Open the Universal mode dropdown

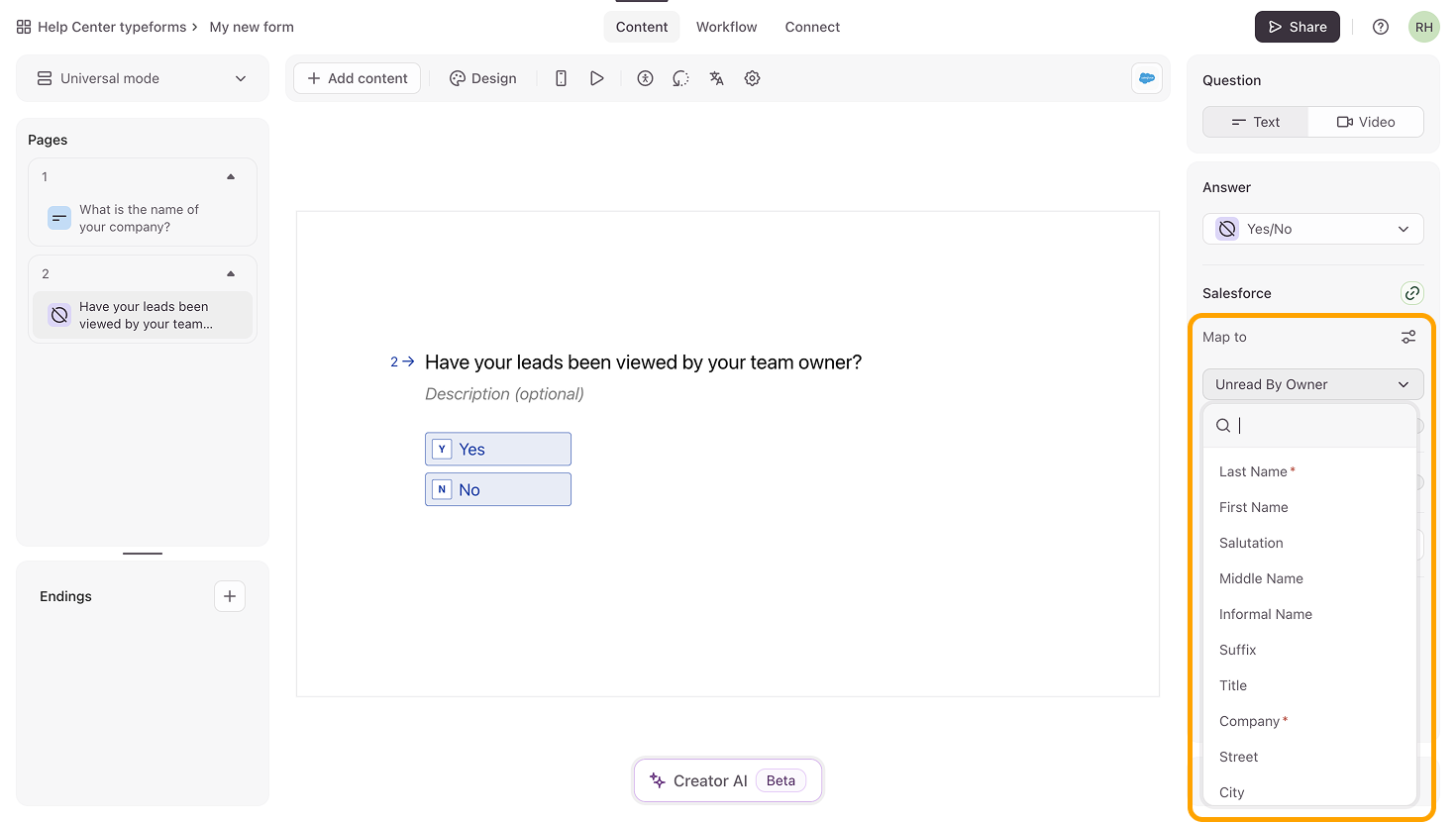[x=143, y=78]
